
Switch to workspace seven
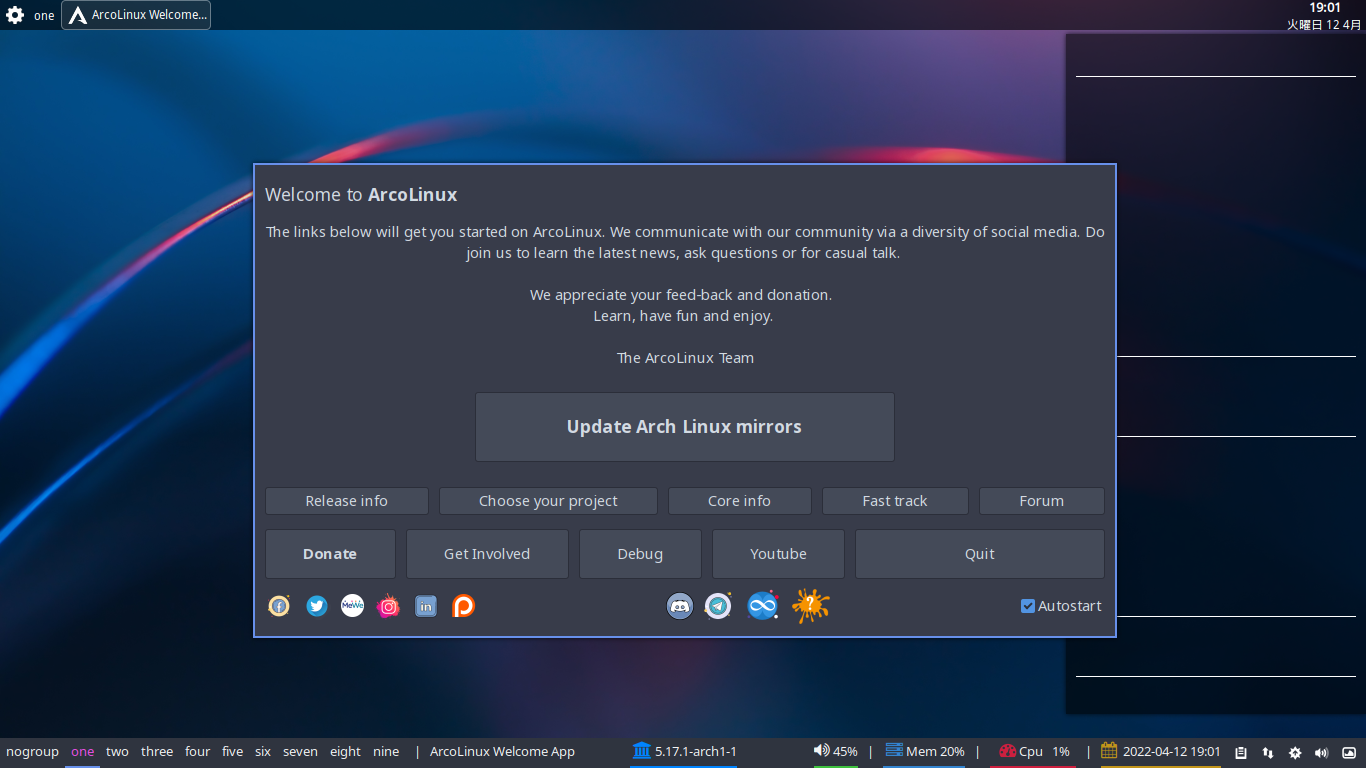pyautogui.click(x=300, y=752)
